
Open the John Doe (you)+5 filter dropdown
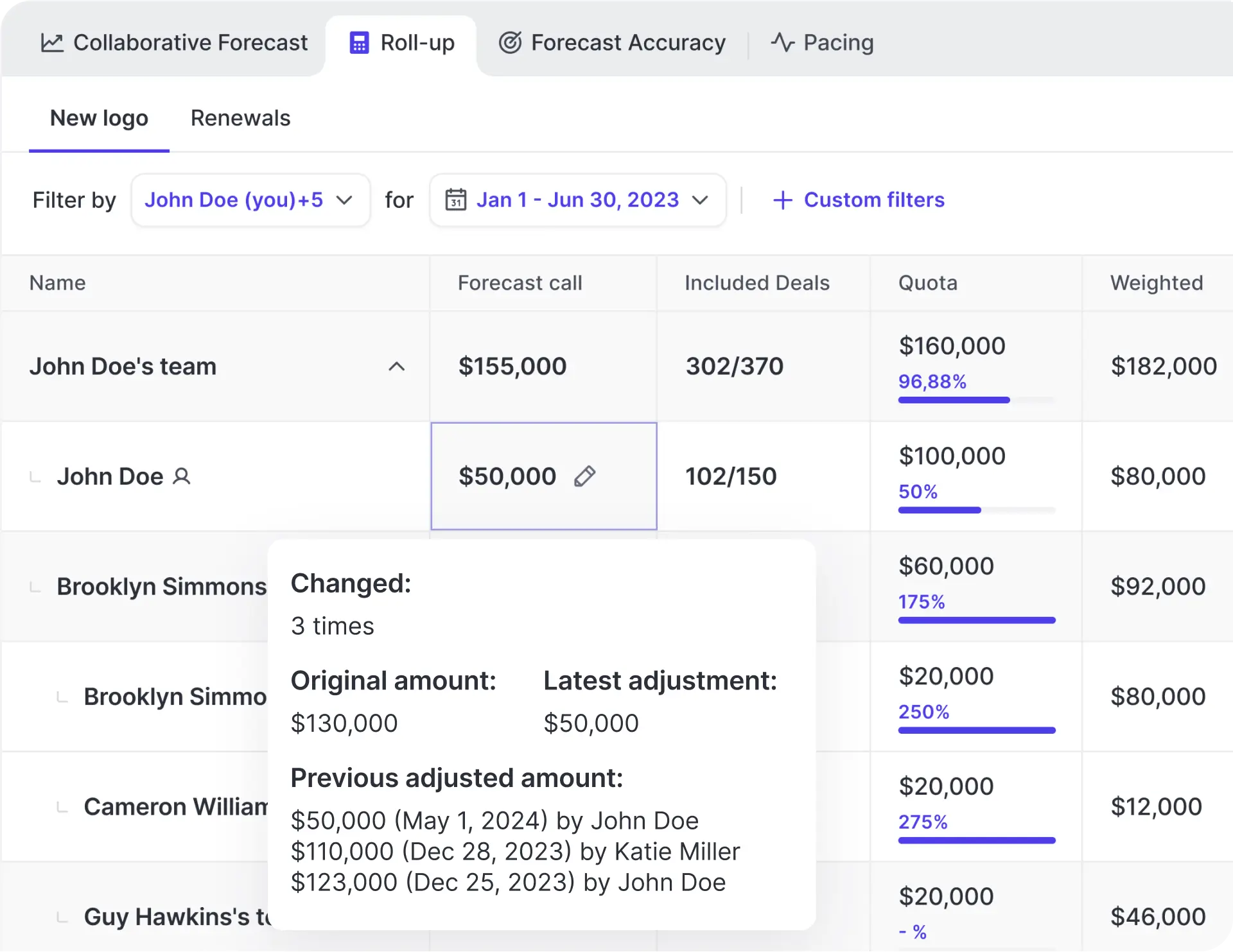[x=250, y=200]
